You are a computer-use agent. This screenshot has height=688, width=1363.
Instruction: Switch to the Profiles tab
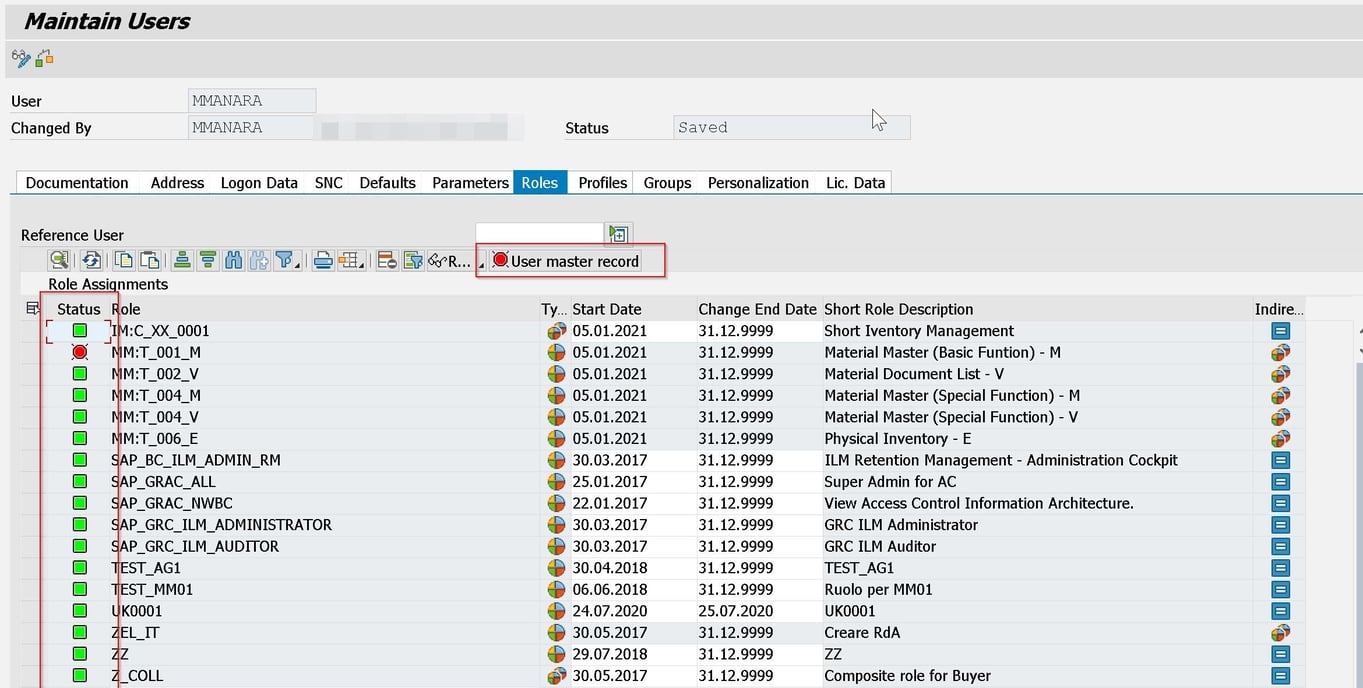(601, 182)
